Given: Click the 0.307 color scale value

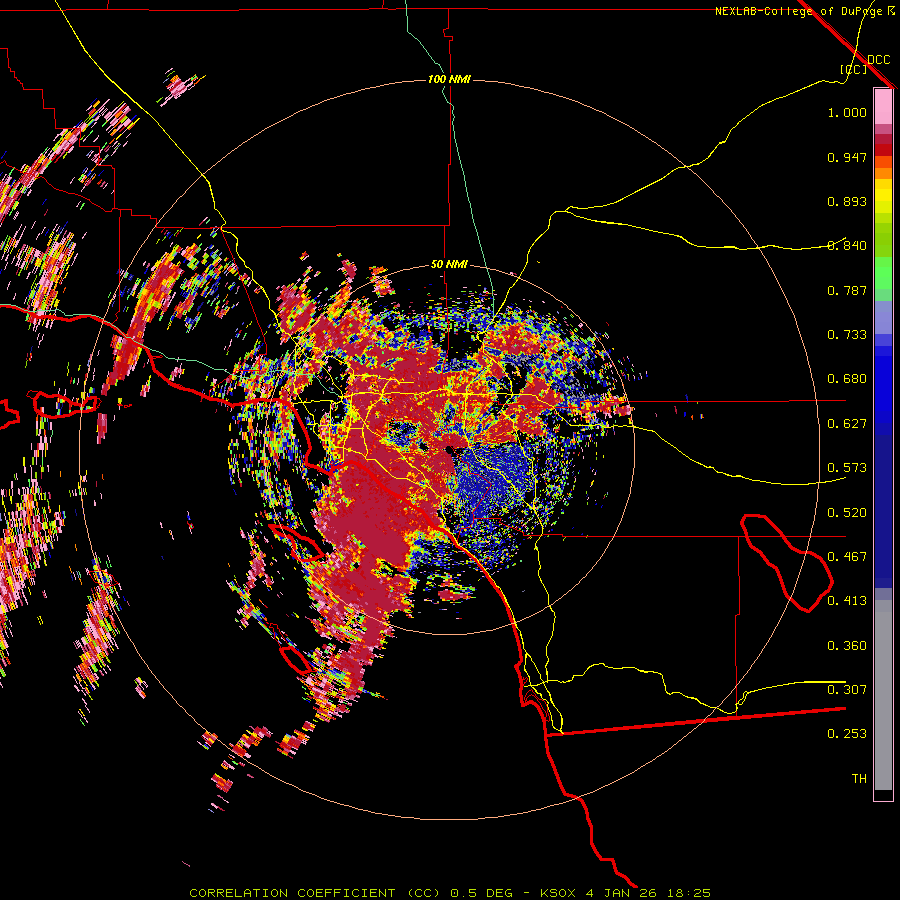Looking at the screenshot, I should (847, 689).
